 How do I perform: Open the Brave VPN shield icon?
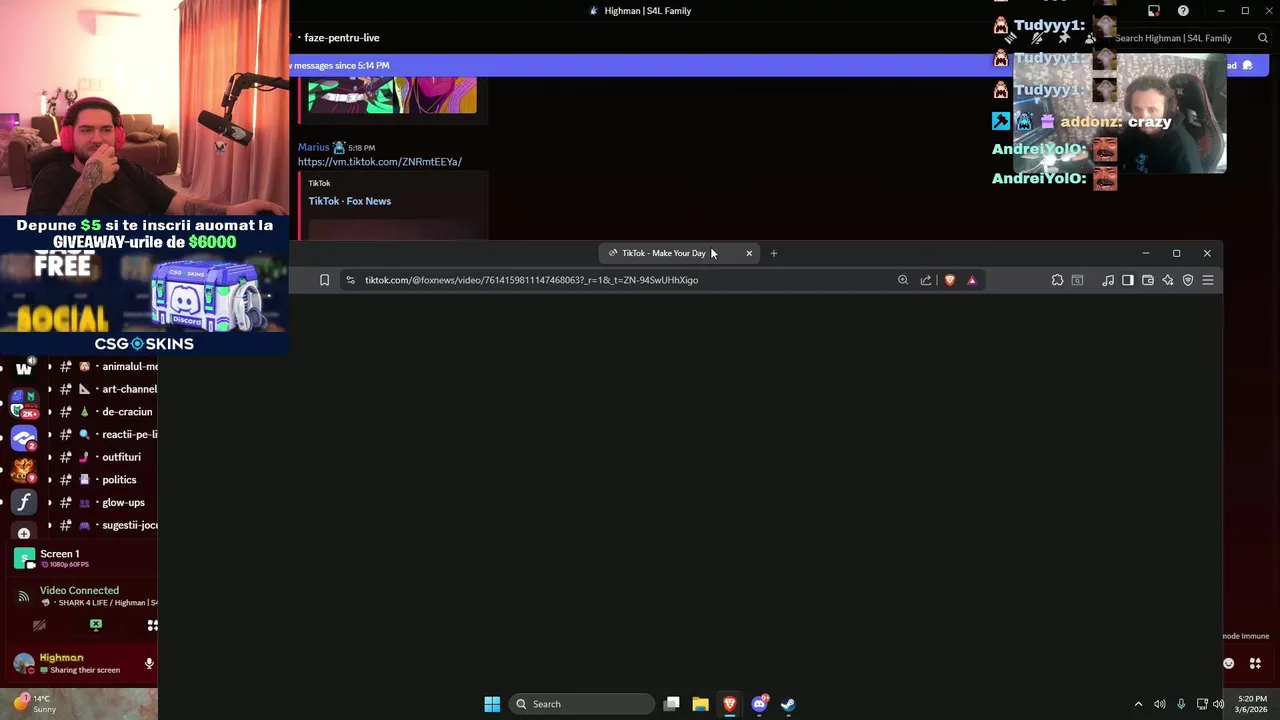click(1188, 280)
